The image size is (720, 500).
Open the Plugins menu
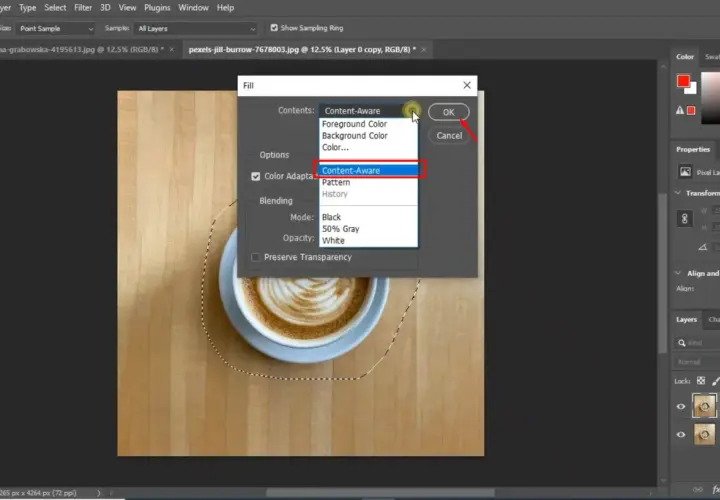[157, 8]
